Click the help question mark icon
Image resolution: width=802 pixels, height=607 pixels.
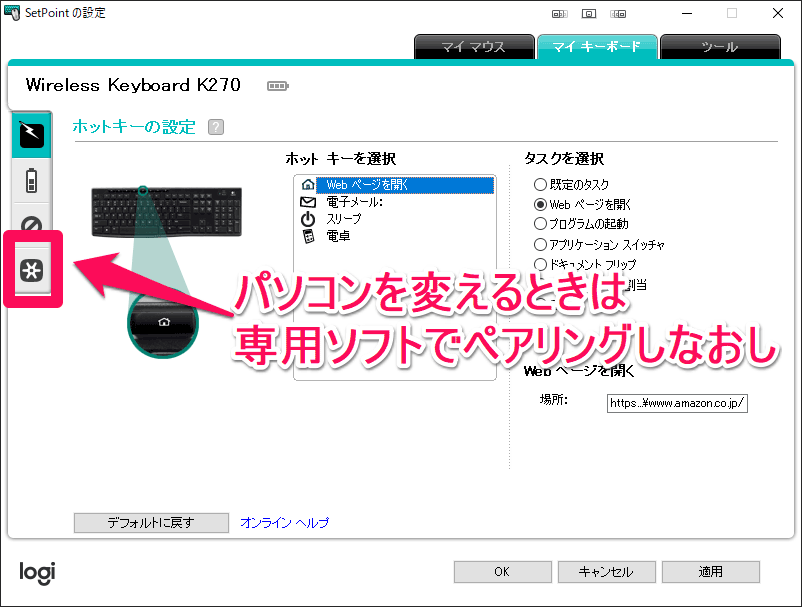tap(216, 127)
